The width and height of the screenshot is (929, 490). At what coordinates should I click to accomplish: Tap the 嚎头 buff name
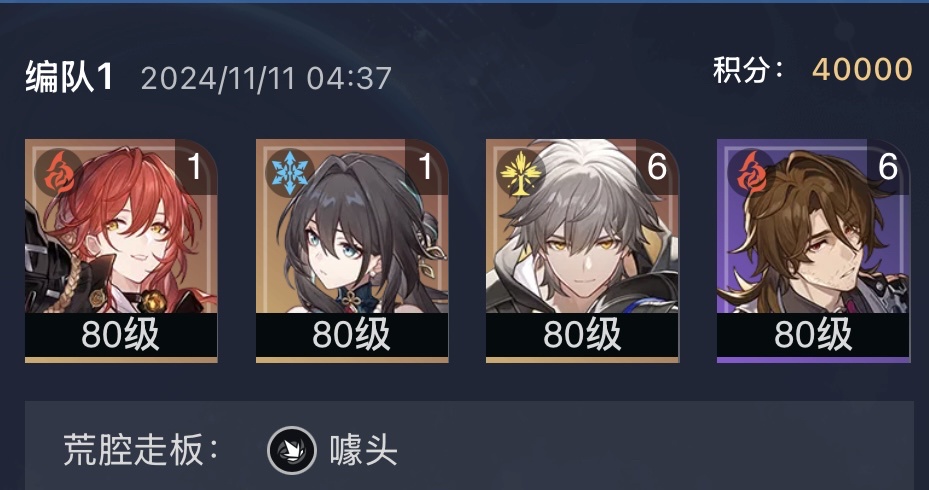coord(363,450)
